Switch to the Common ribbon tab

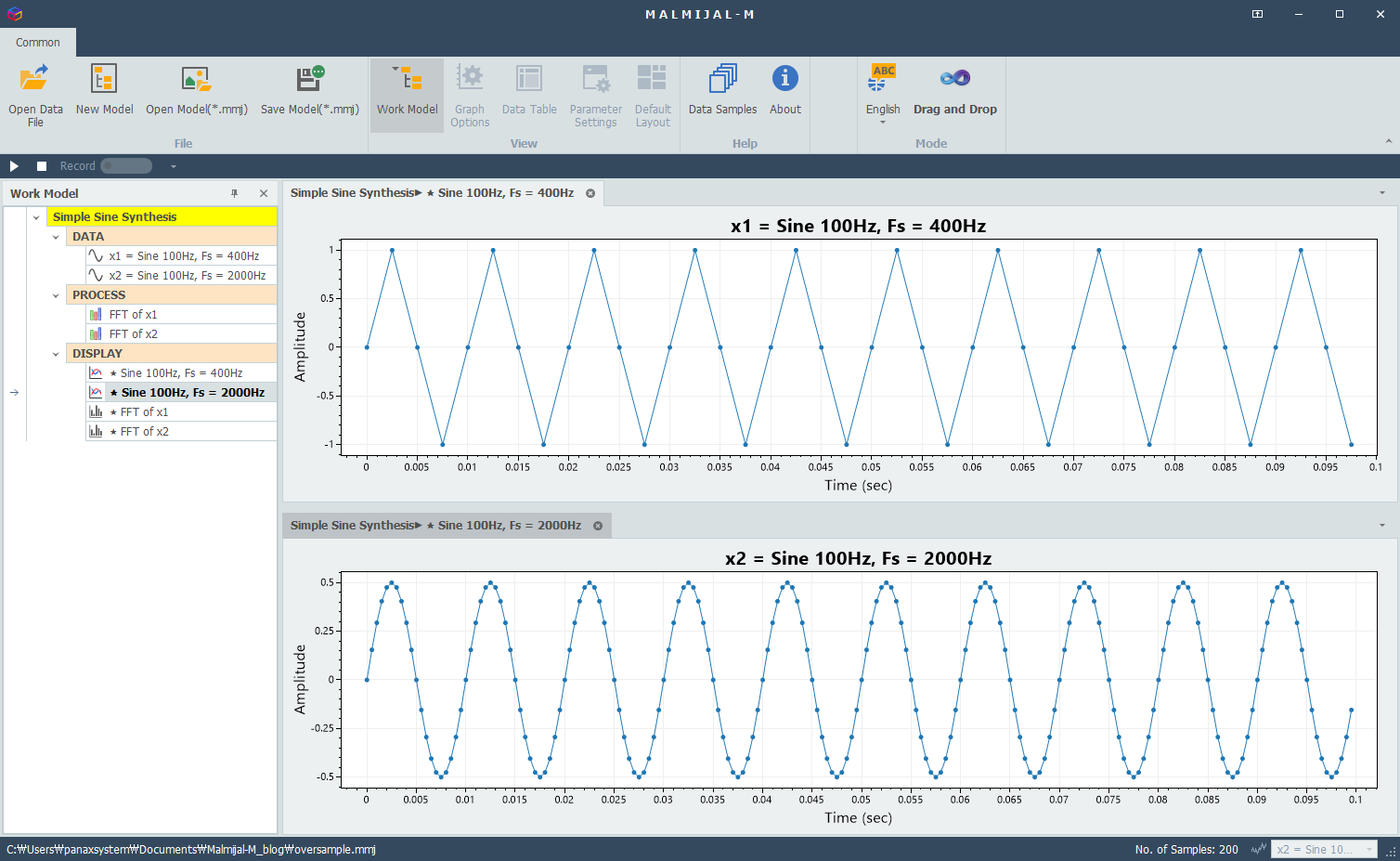[38, 43]
